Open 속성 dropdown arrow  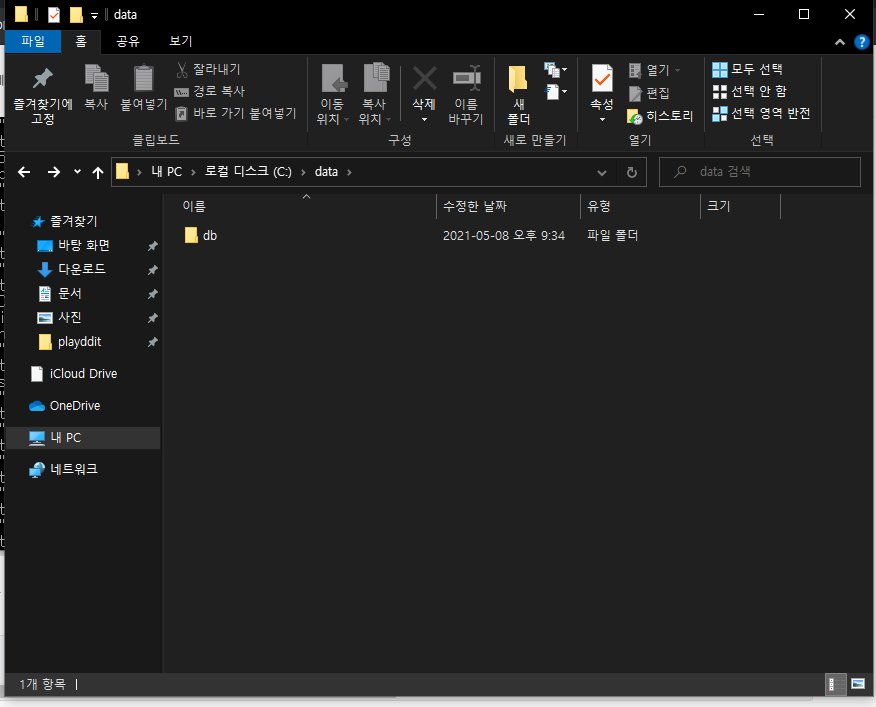pos(602,119)
